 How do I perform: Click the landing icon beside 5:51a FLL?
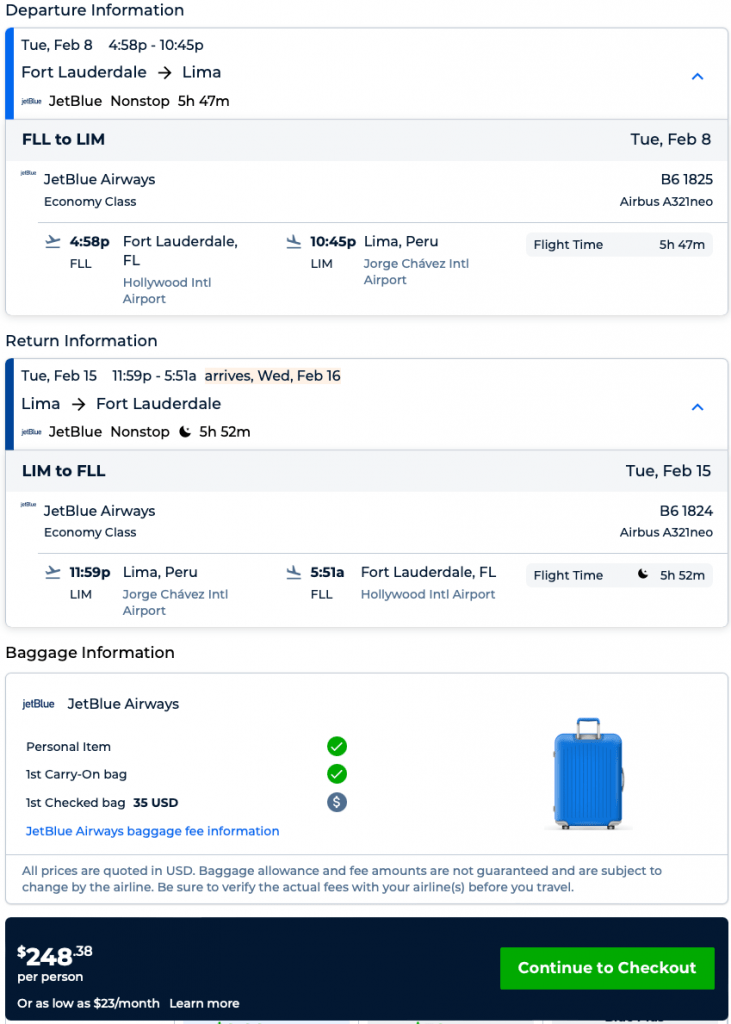point(292,572)
